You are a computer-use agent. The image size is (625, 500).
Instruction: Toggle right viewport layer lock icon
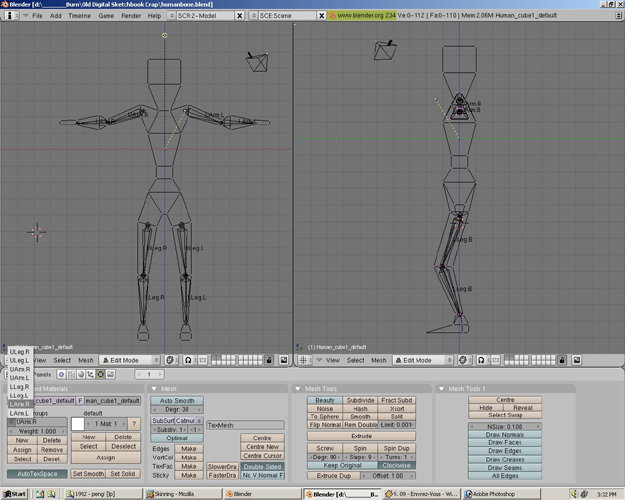point(562,360)
